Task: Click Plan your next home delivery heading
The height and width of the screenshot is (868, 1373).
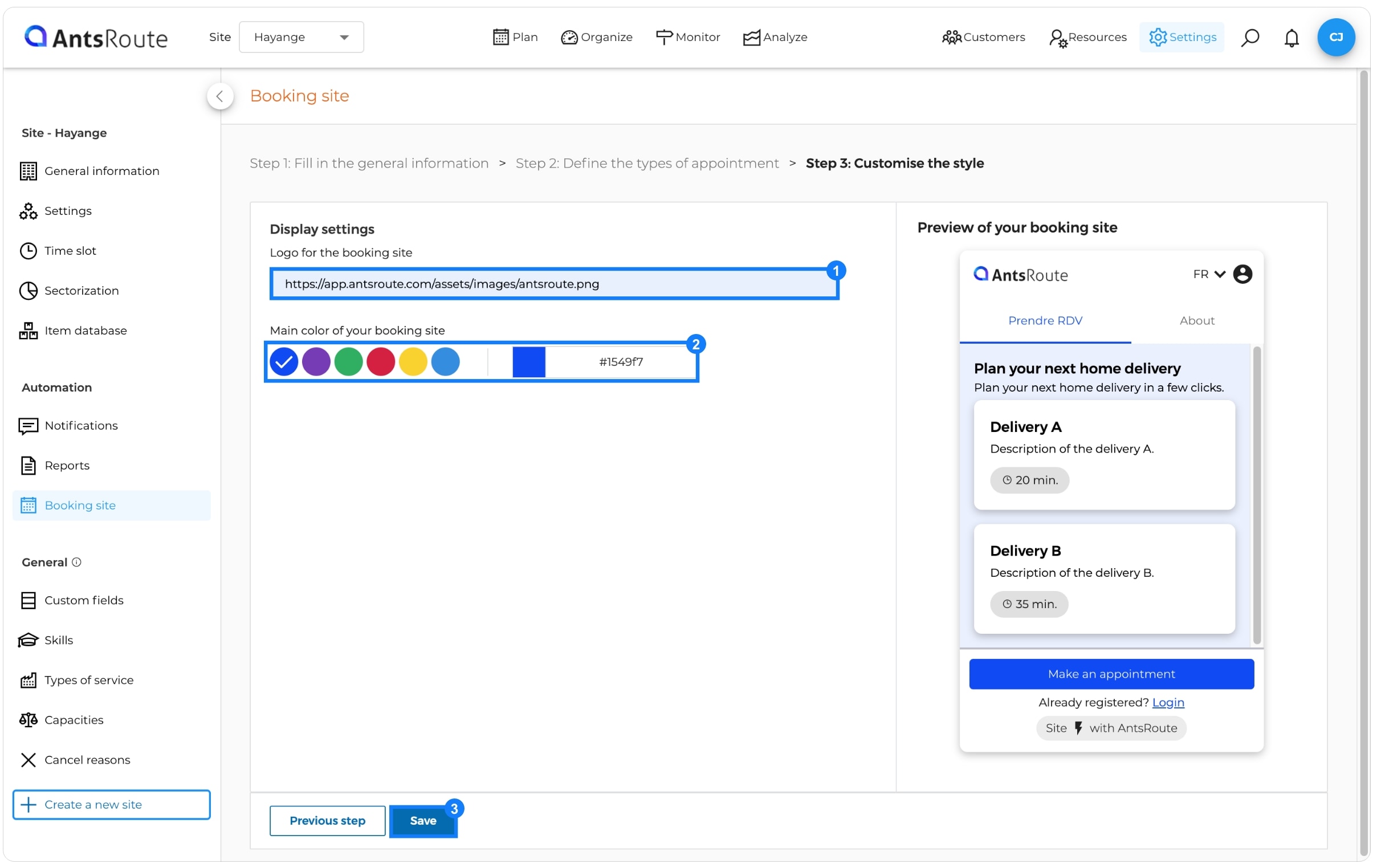Action: pos(1077,368)
